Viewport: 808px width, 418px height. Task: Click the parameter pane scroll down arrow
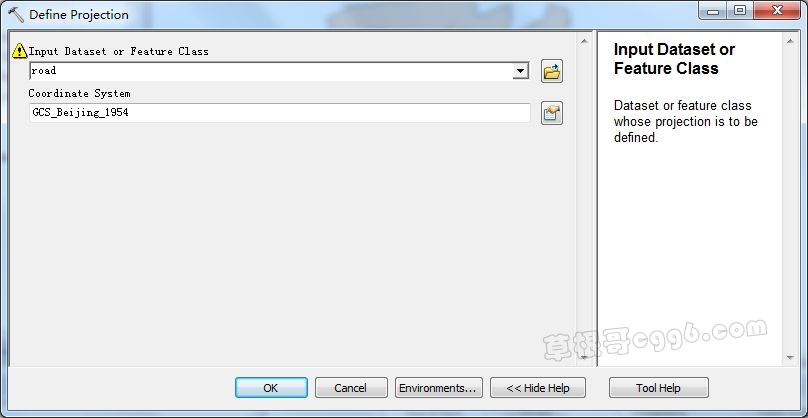pos(584,357)
